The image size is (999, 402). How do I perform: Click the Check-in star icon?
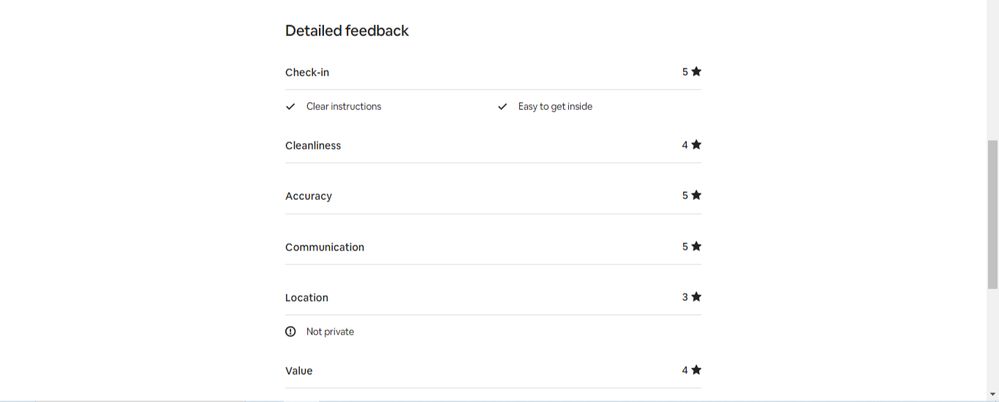pyautogui.click(x=696, y=72)
